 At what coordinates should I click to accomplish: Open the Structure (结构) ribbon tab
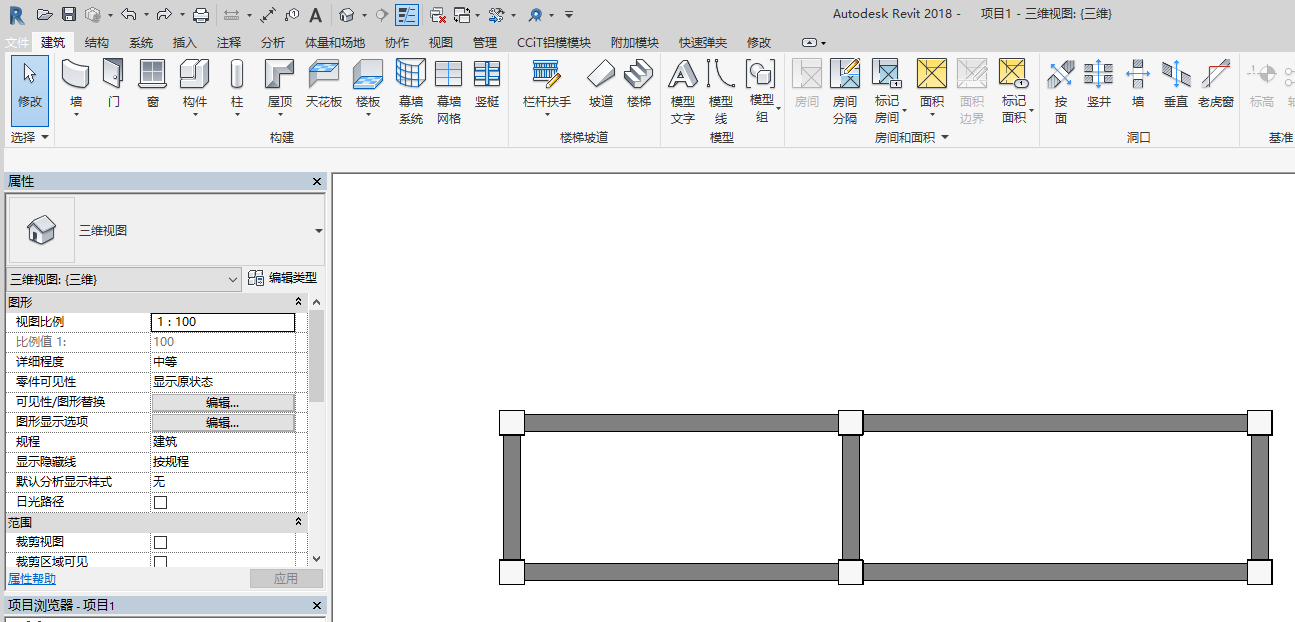click(x=97, y=43)
